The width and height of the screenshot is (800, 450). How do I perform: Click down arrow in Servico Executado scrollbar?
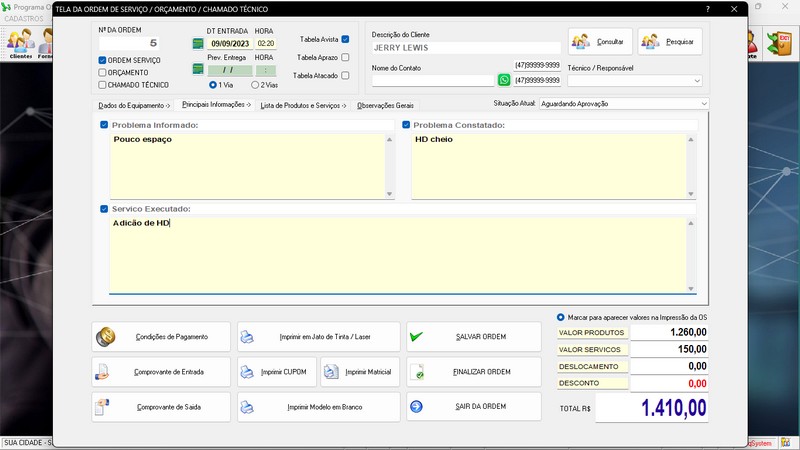pyautogui.click(x=691, y=289)
